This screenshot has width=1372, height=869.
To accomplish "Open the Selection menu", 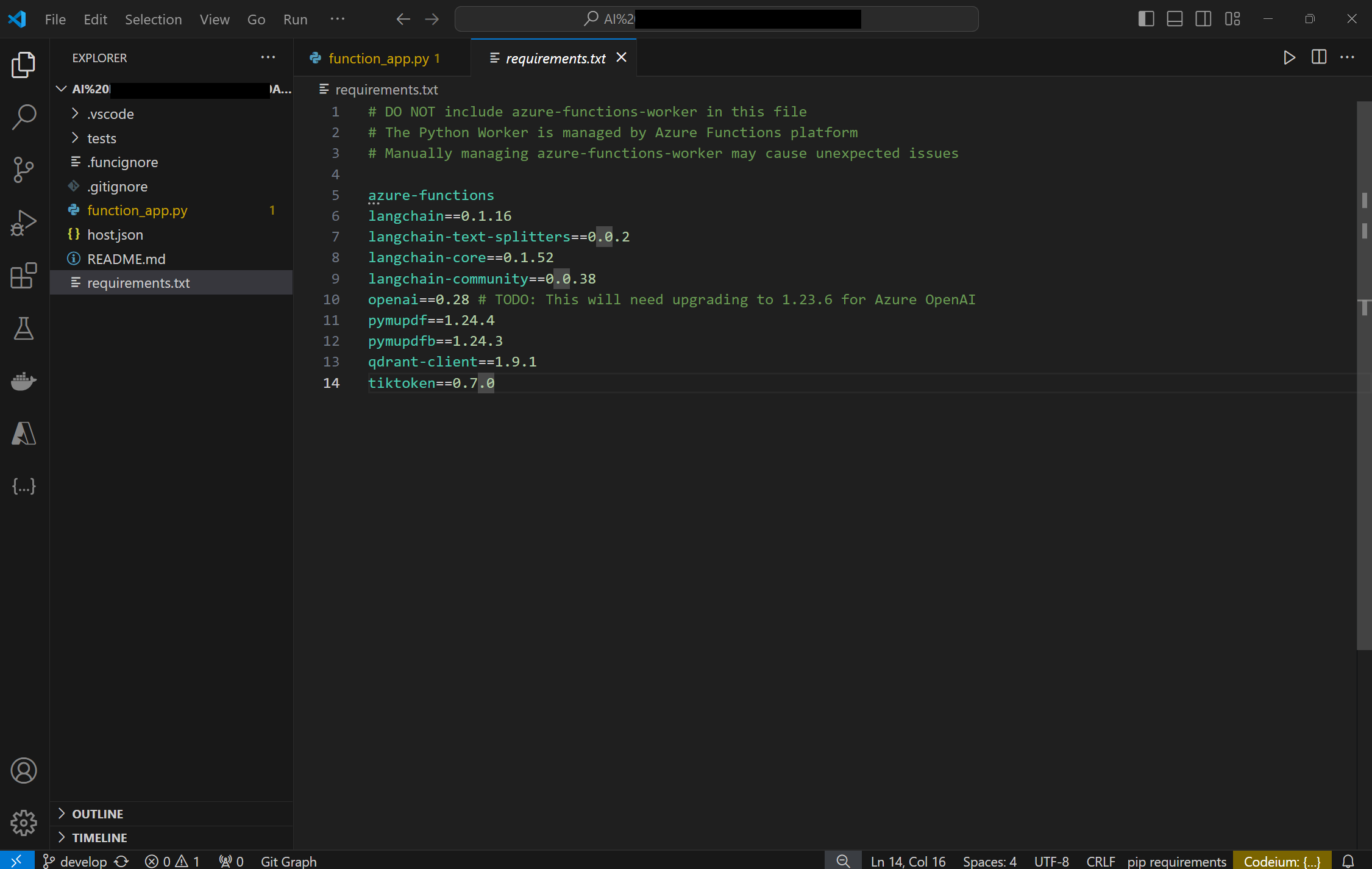I will click(x=153, y=19).
